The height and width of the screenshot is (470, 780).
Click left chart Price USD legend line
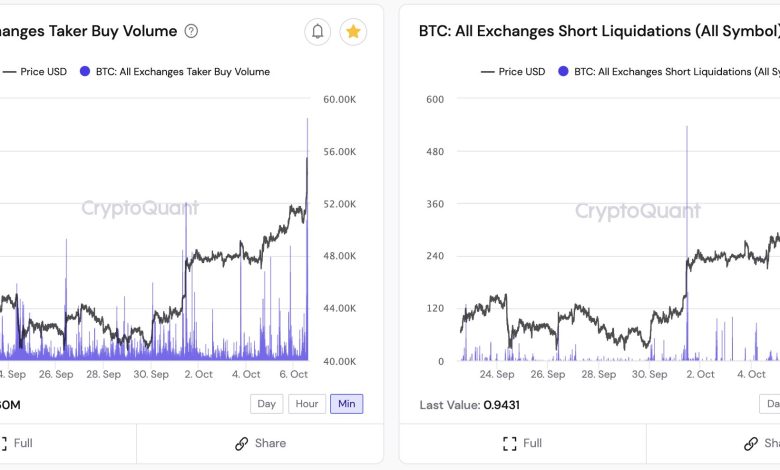pyautogui.click(x=8, y=72)
